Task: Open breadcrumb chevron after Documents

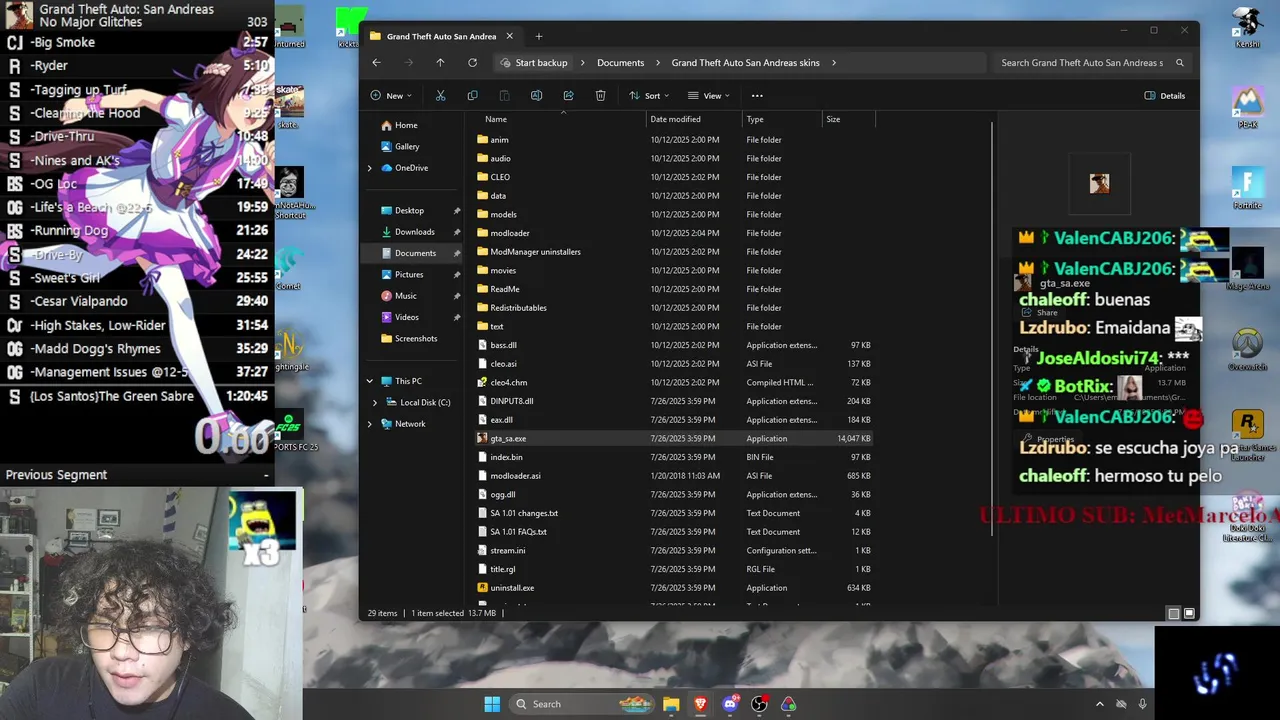Action: tap(658, 63)
